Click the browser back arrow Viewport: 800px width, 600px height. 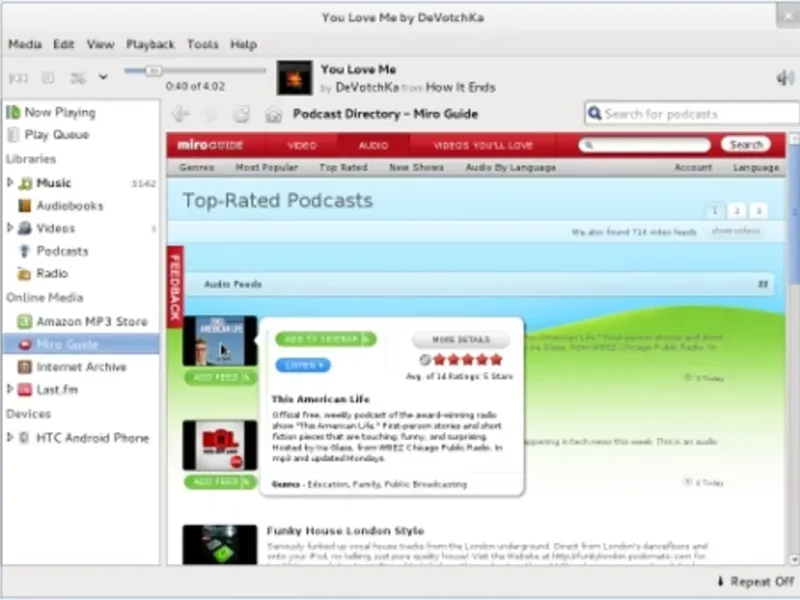coord(180,114)
